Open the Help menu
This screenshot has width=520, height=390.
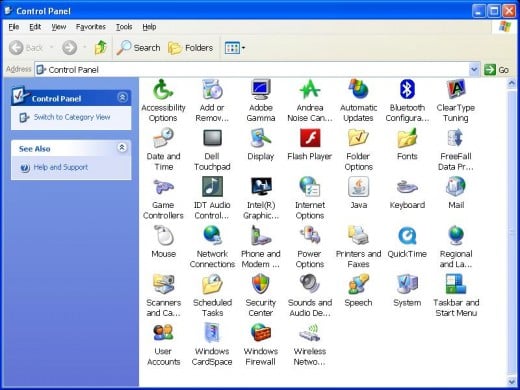click(x=149, y=27)
